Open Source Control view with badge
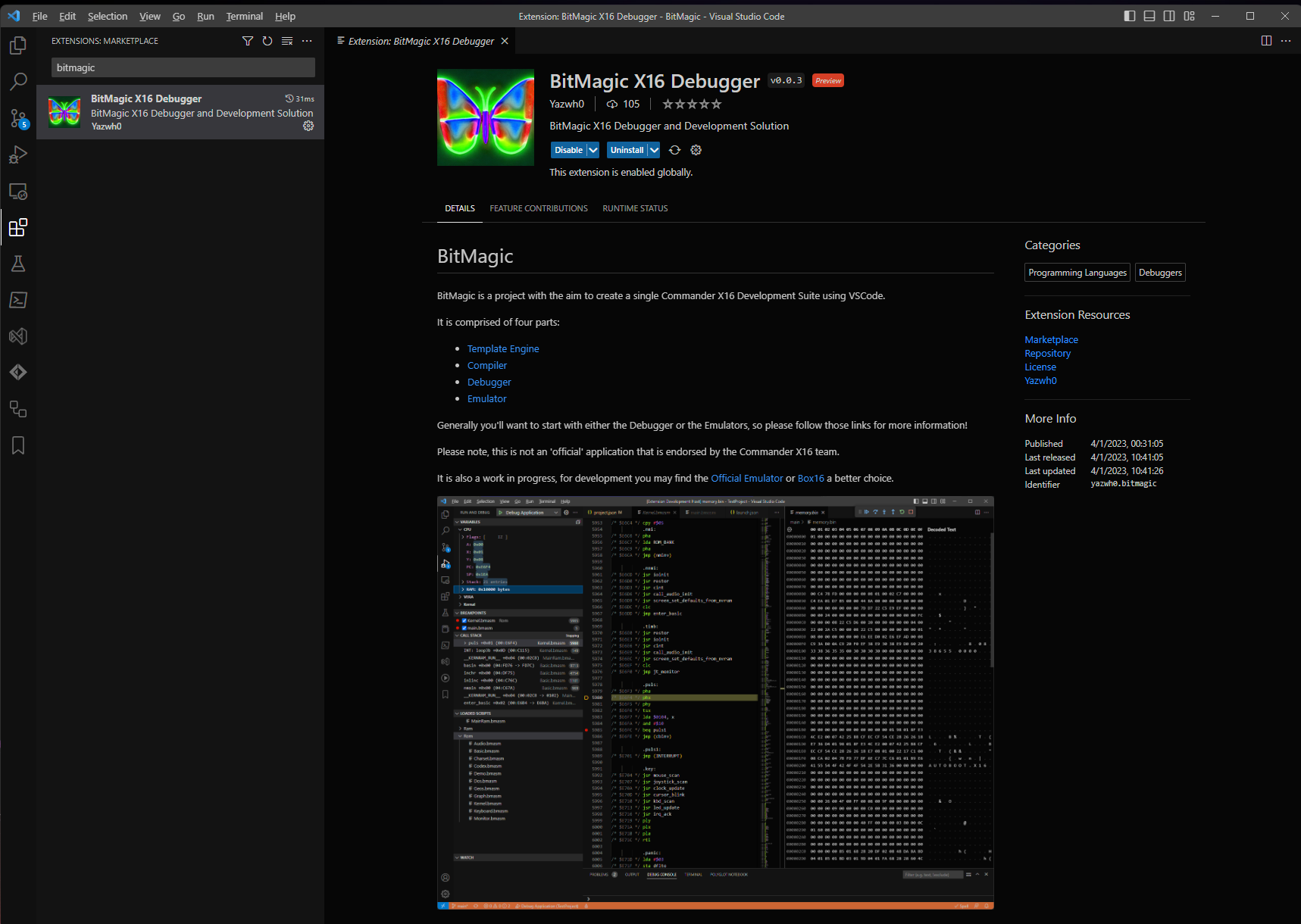This screenshot has width=1301, height=924. point(18,118)
